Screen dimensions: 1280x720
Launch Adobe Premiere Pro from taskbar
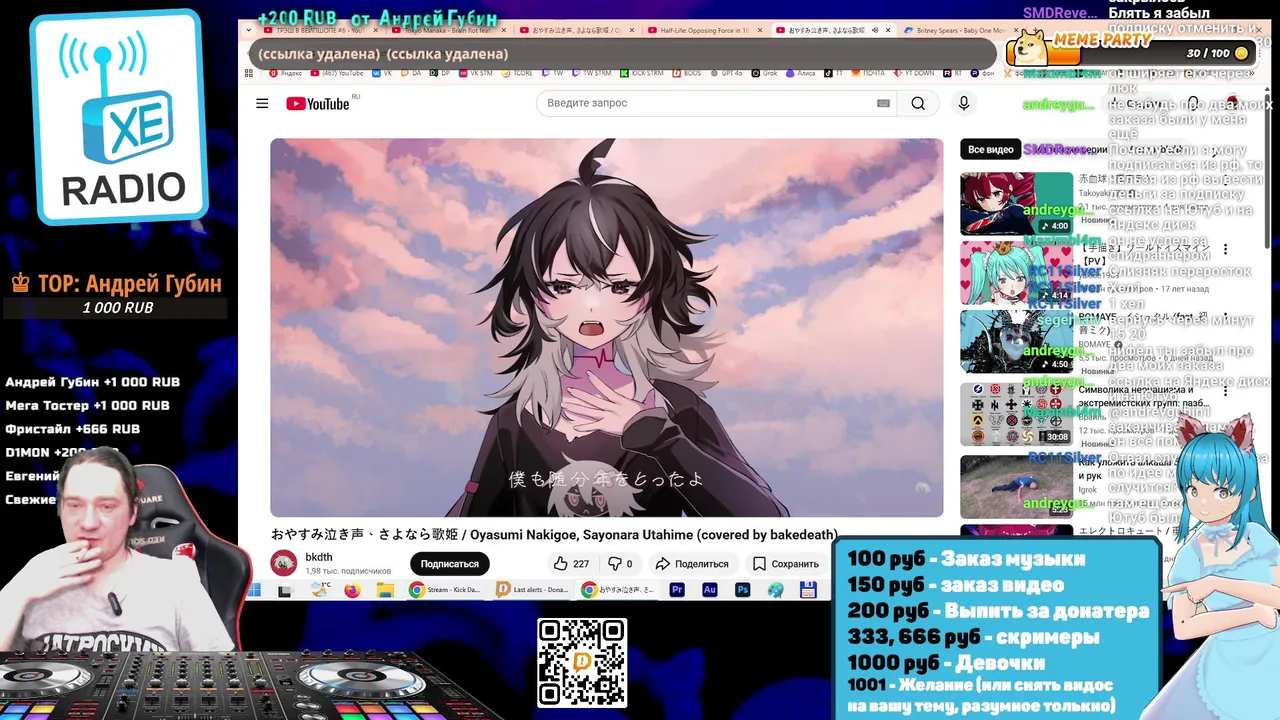(x=677, y=591)
